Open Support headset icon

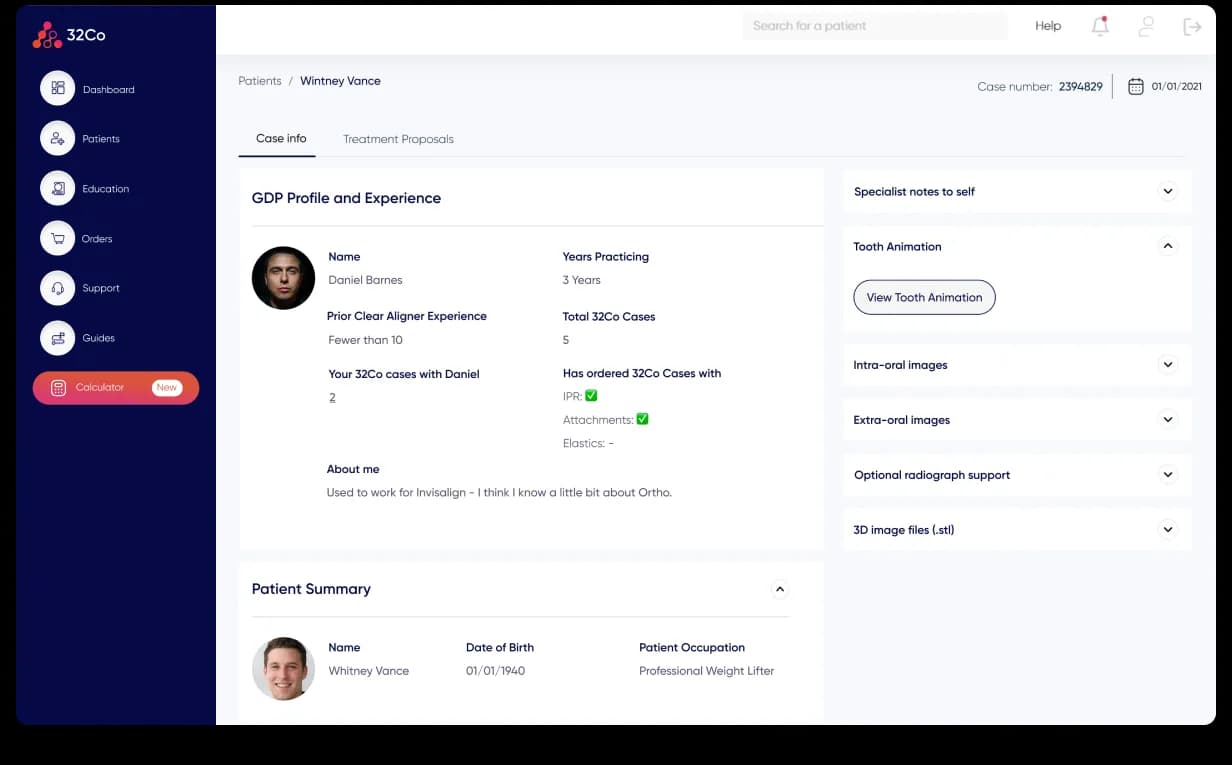point(57,288)
